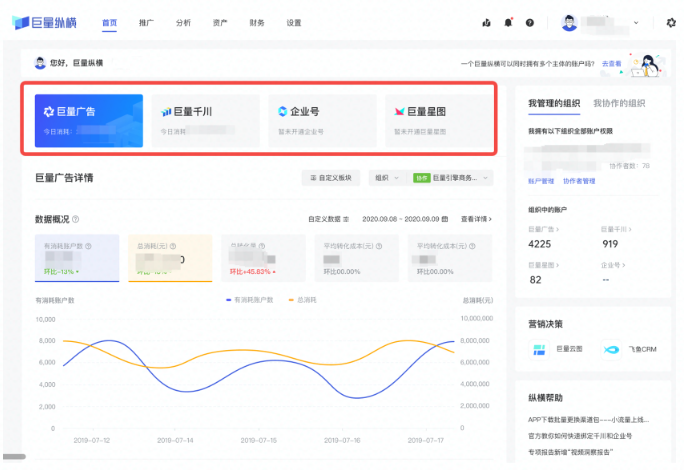Image resolution: width=684 pixels, height=470 pixels.
Task: Click the 巨量纵横 logo
Action: [44, 22]
